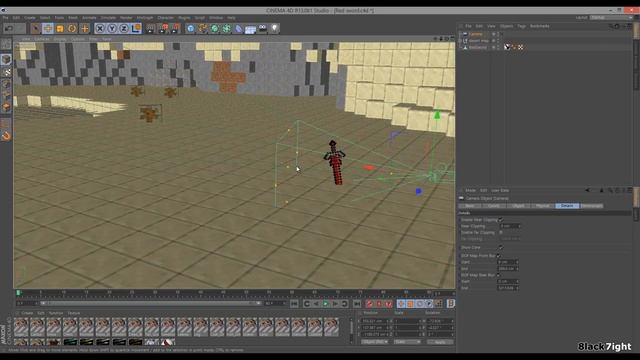Open the Character menu
The height and width of the screenshot is (360, 640).
(x=166, y=18)
